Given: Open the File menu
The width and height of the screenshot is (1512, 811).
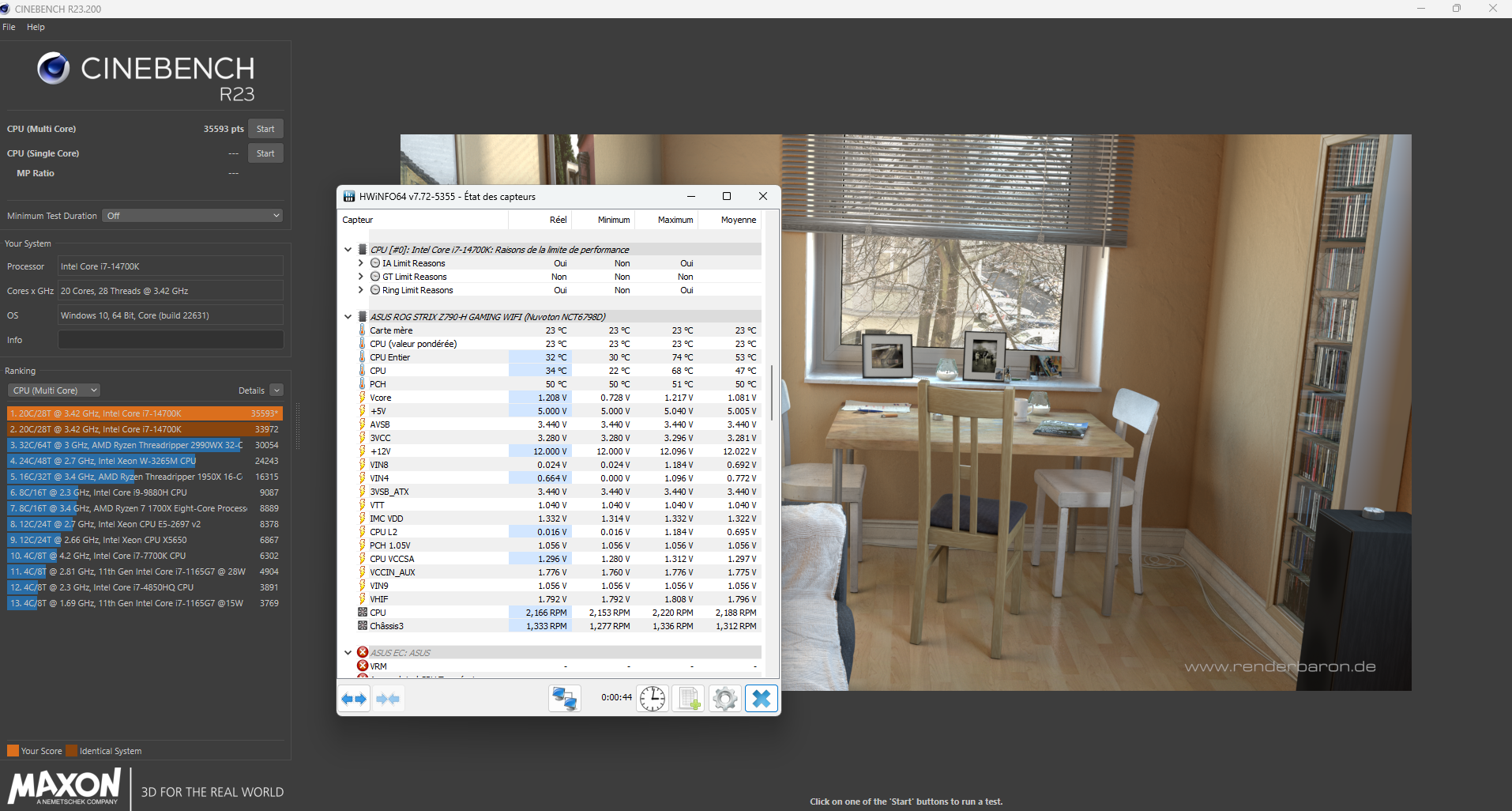Looking at the screenshot, I should tap(9, 27).
